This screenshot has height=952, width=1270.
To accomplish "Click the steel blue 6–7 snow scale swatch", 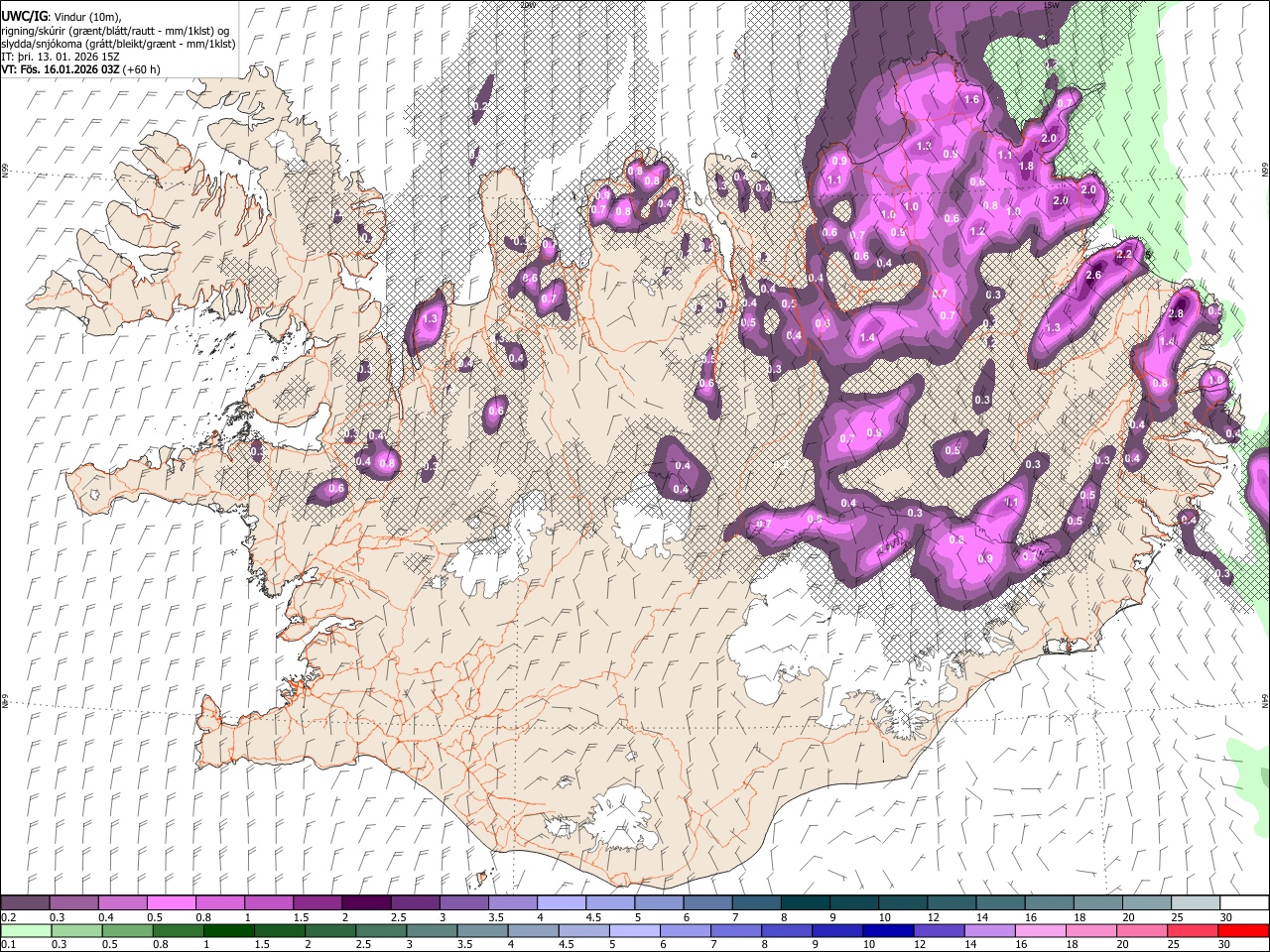I will (x=706, y=902).
